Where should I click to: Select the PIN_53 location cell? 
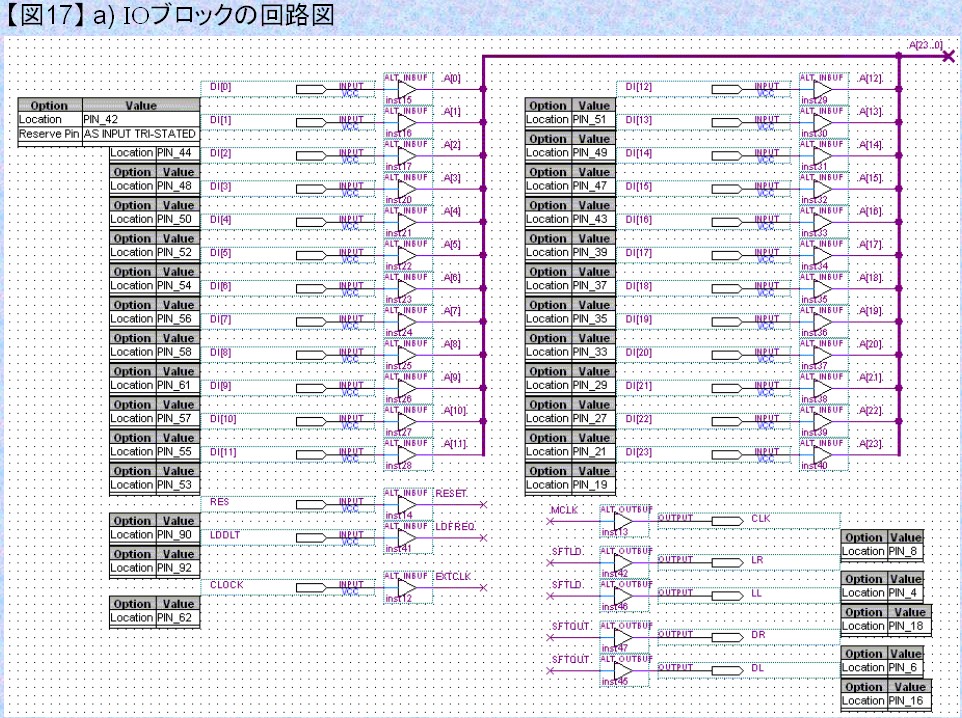(178, 485)
